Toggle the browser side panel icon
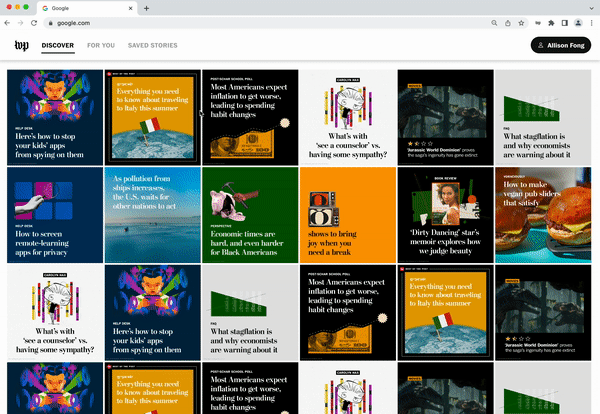 564,23
